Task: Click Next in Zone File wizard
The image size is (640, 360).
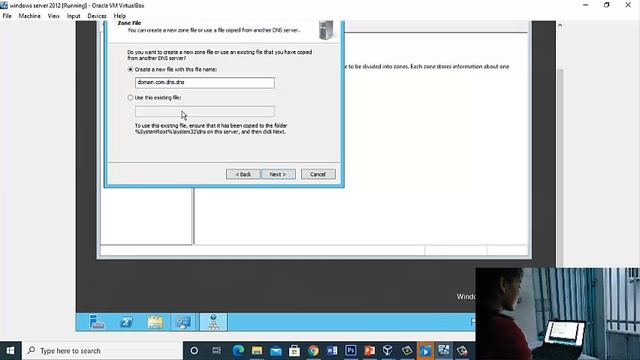Action: [278, 174]
